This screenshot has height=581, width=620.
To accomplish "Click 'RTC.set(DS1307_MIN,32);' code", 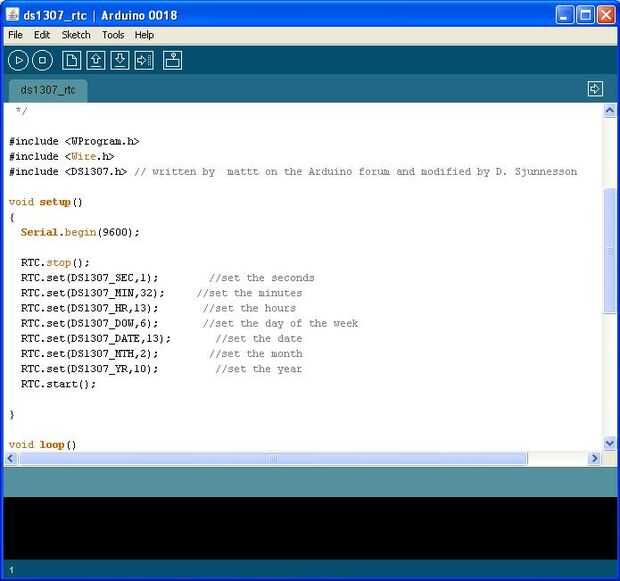I will point(93,293).
